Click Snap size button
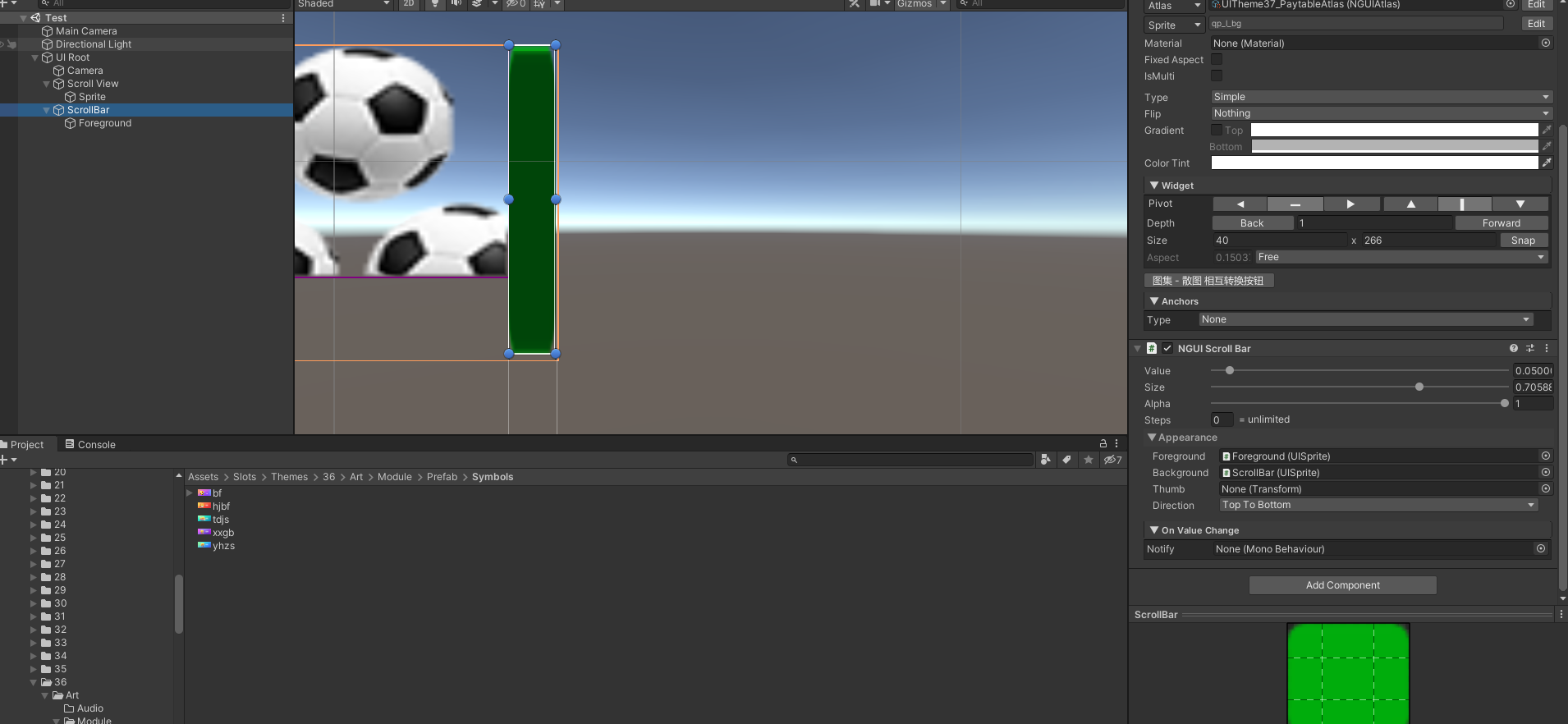Image resolution: width=1568 pixels, height=724 pixels. [x=1523, y=241]
